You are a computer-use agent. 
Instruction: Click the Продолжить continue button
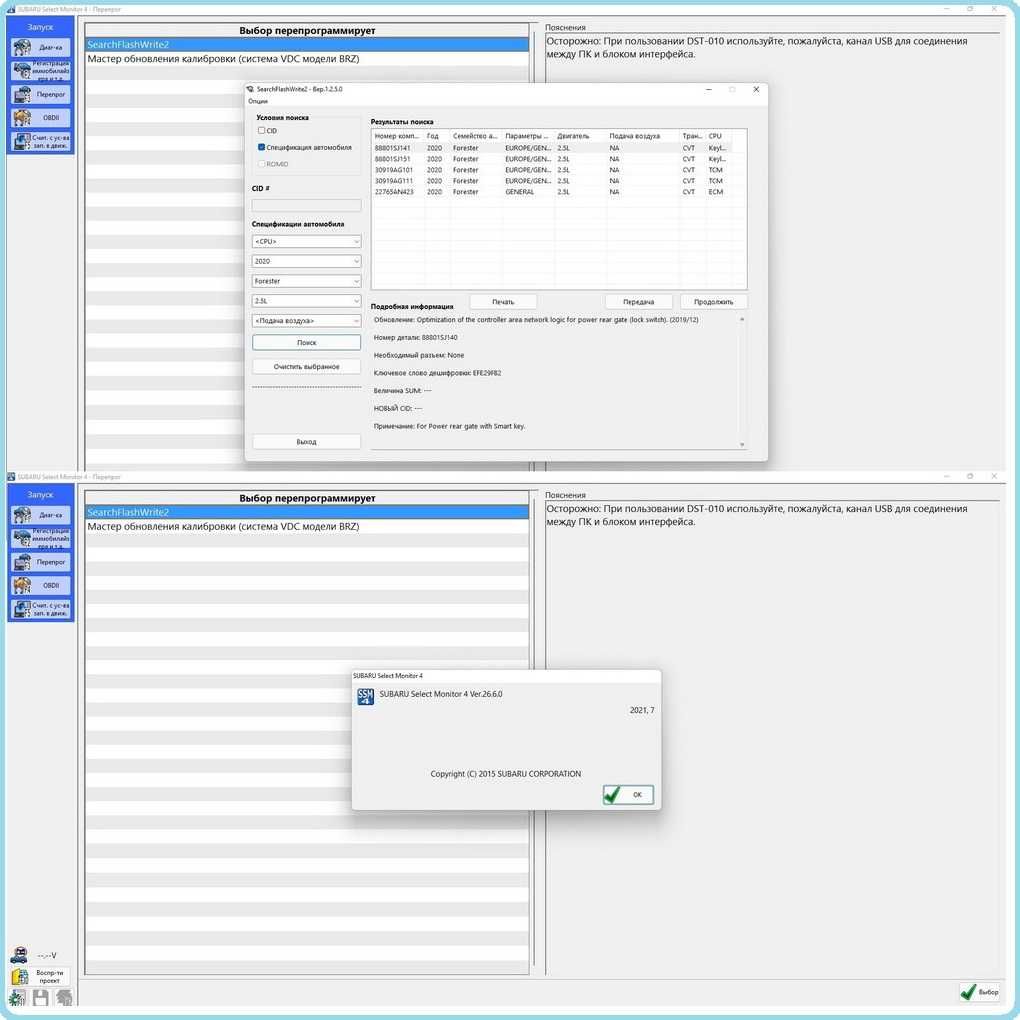713,302
